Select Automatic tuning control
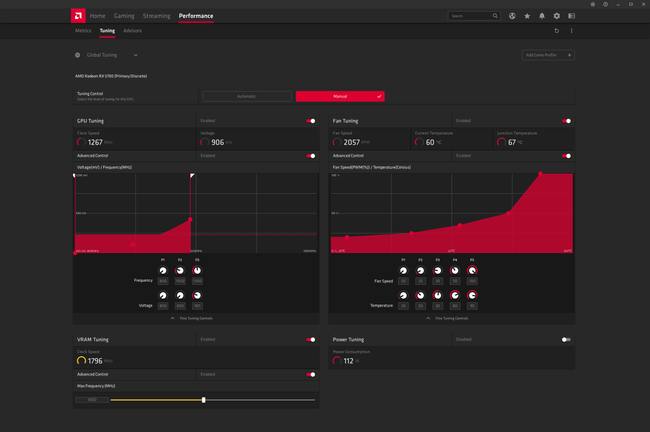 coord(247,96)
